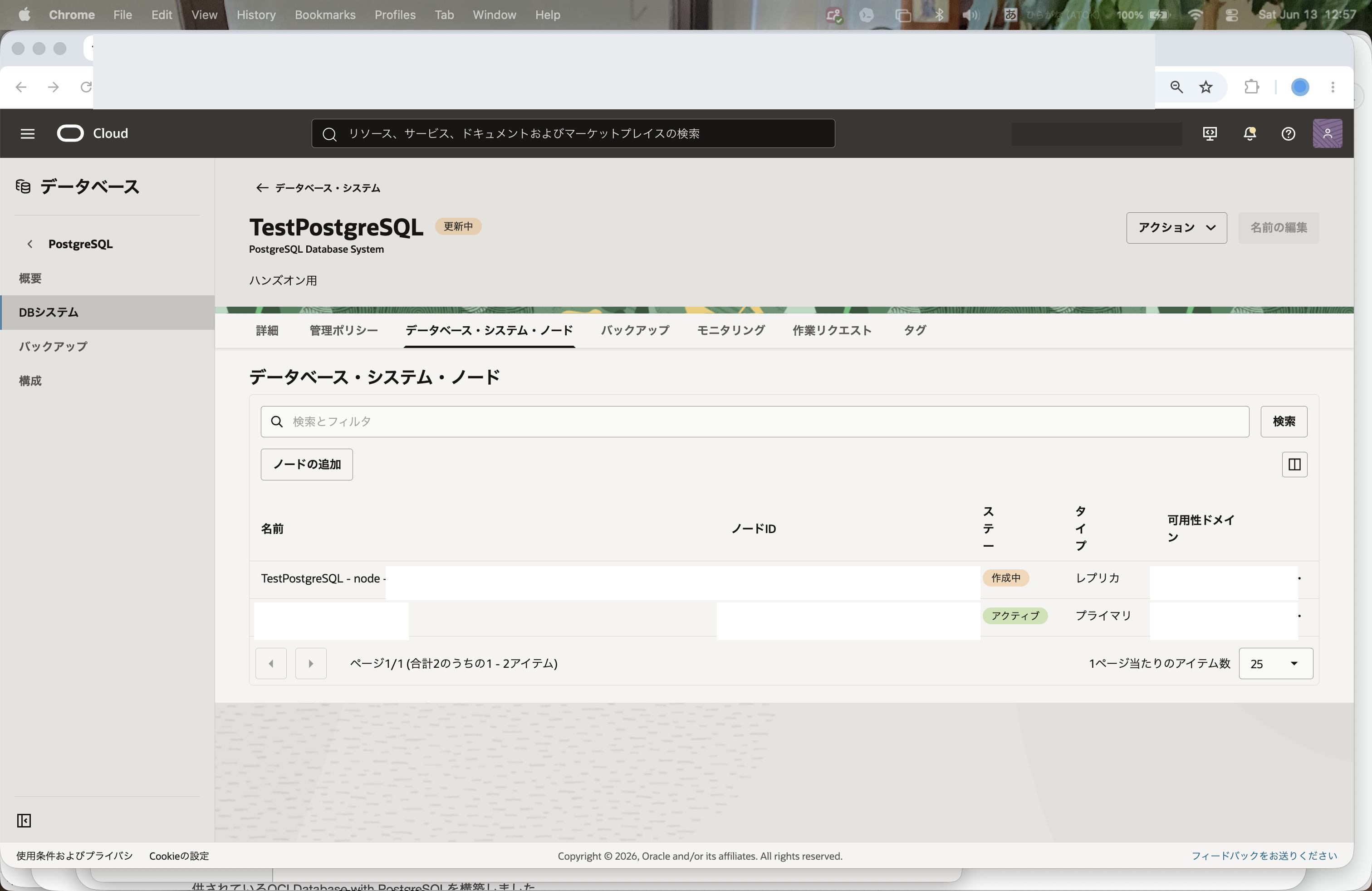Click the browser forward arrow
Image resolution: width=1372 pixels, height=891 pixels.
(x=54, y=87)
